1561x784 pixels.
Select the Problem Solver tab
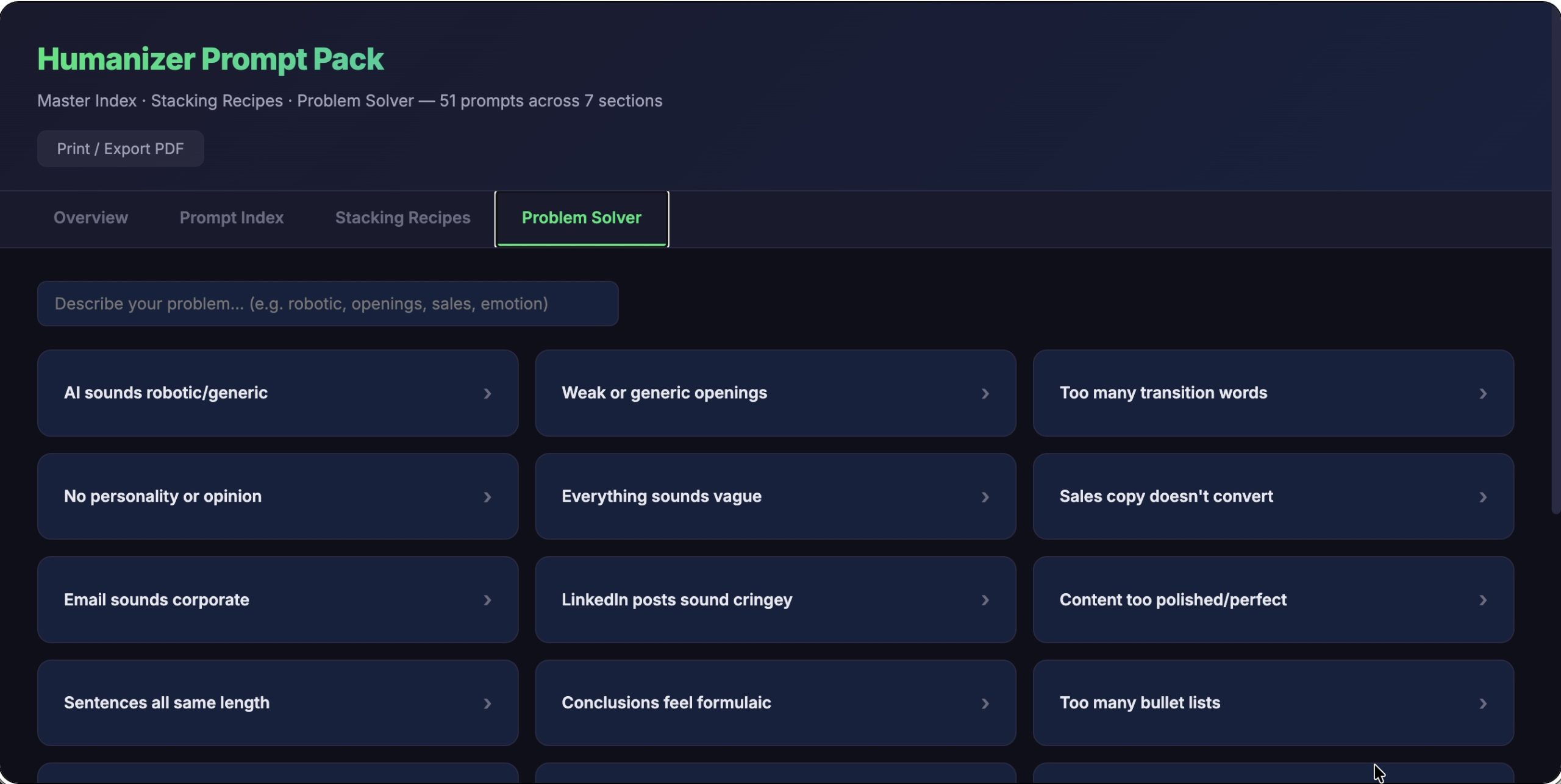(581, 218)
